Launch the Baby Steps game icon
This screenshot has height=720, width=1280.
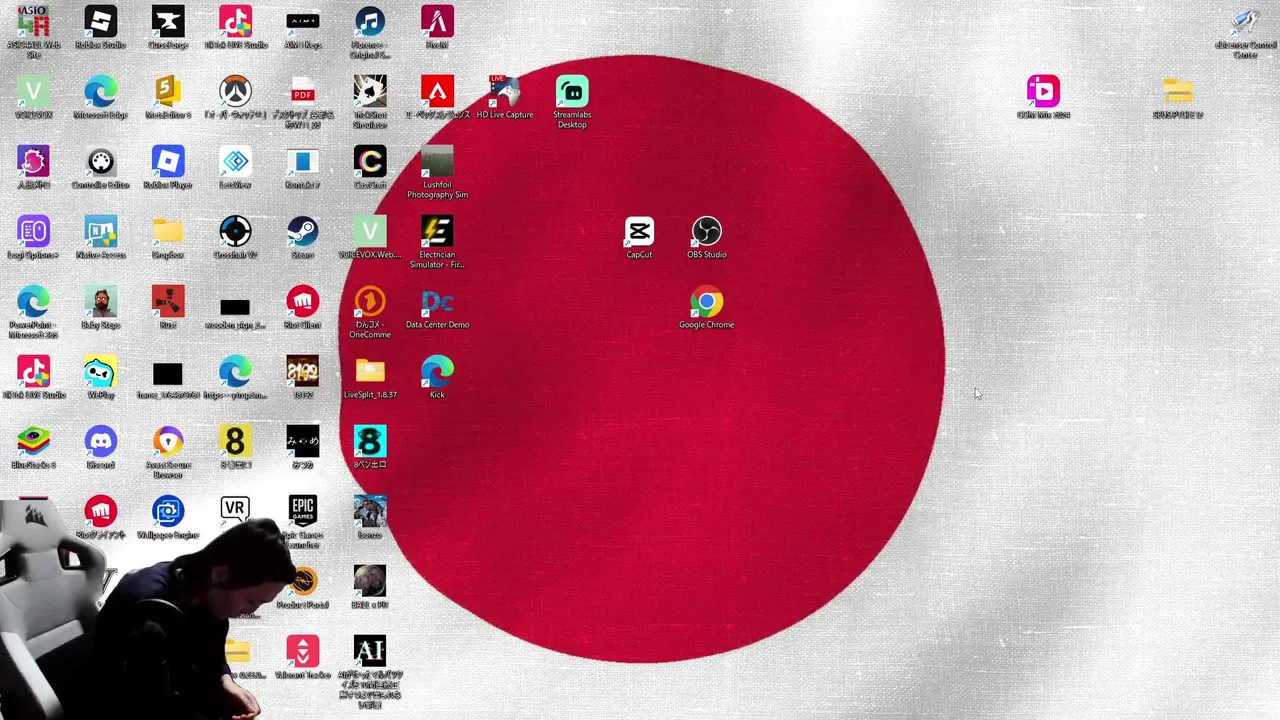point(100,302)
